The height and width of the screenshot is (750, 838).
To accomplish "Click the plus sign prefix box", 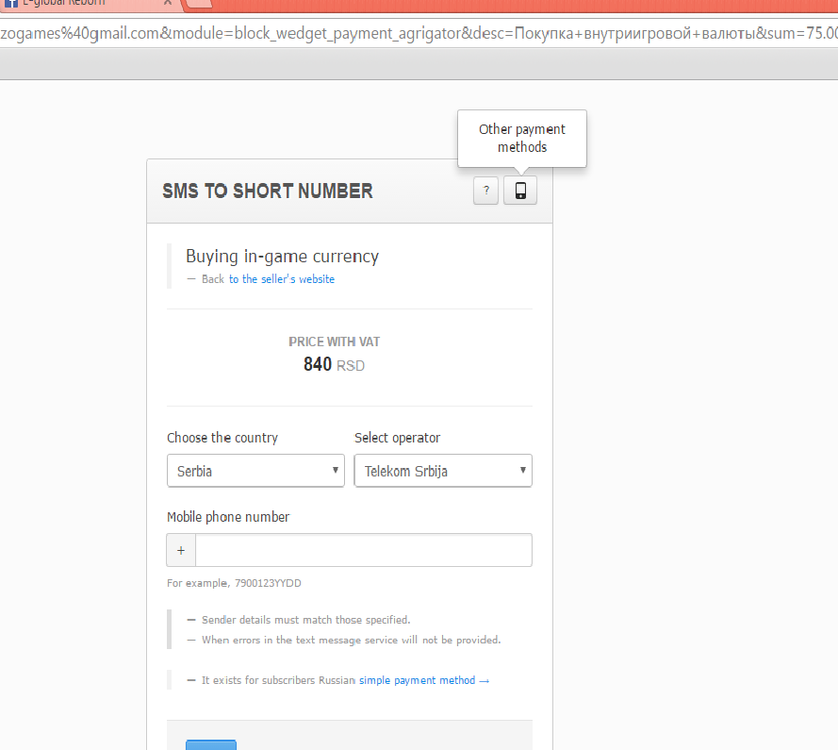I will click(181, 550).
